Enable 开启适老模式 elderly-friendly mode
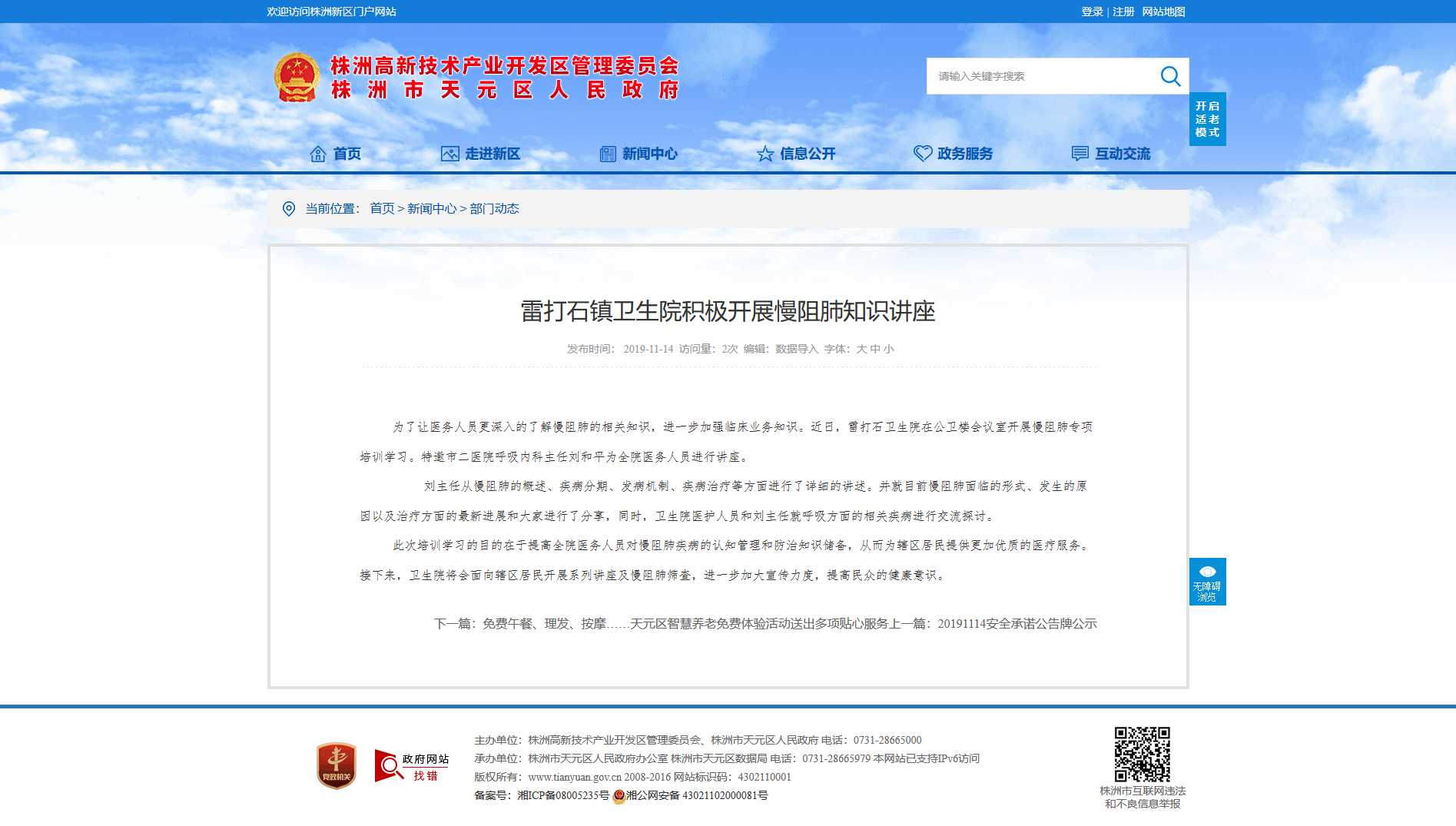 click(x=1207, y=119)
